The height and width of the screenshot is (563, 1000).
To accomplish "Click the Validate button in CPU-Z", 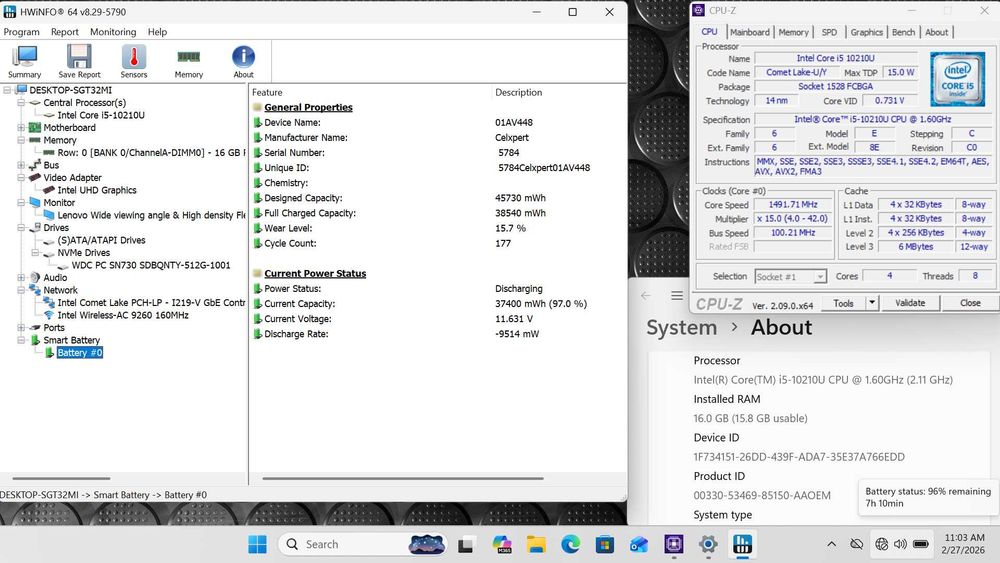I will tap(909, 303).
